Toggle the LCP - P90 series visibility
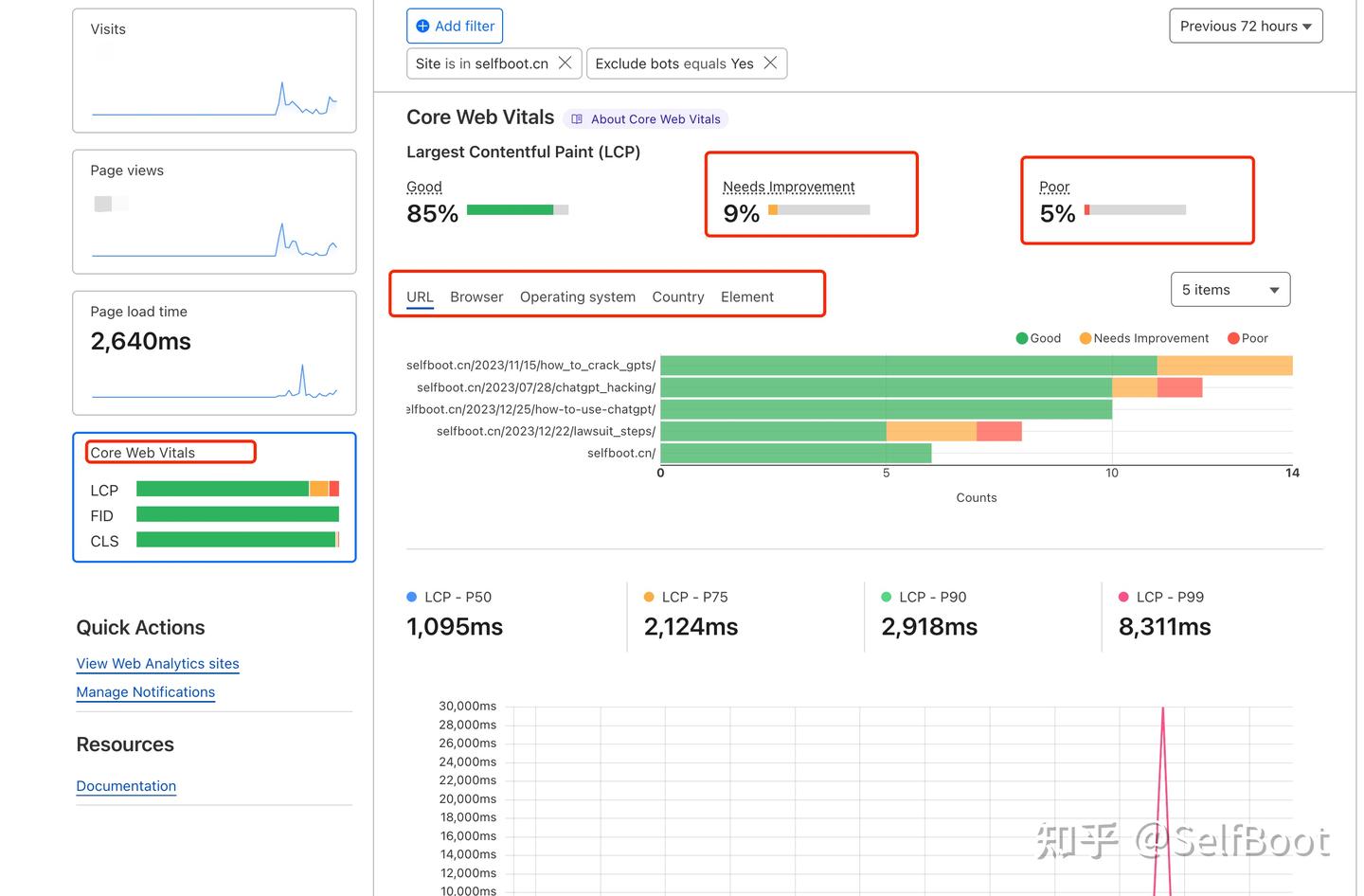The height and width of the screenshot is (896, 1364). (x=924, y=597)
